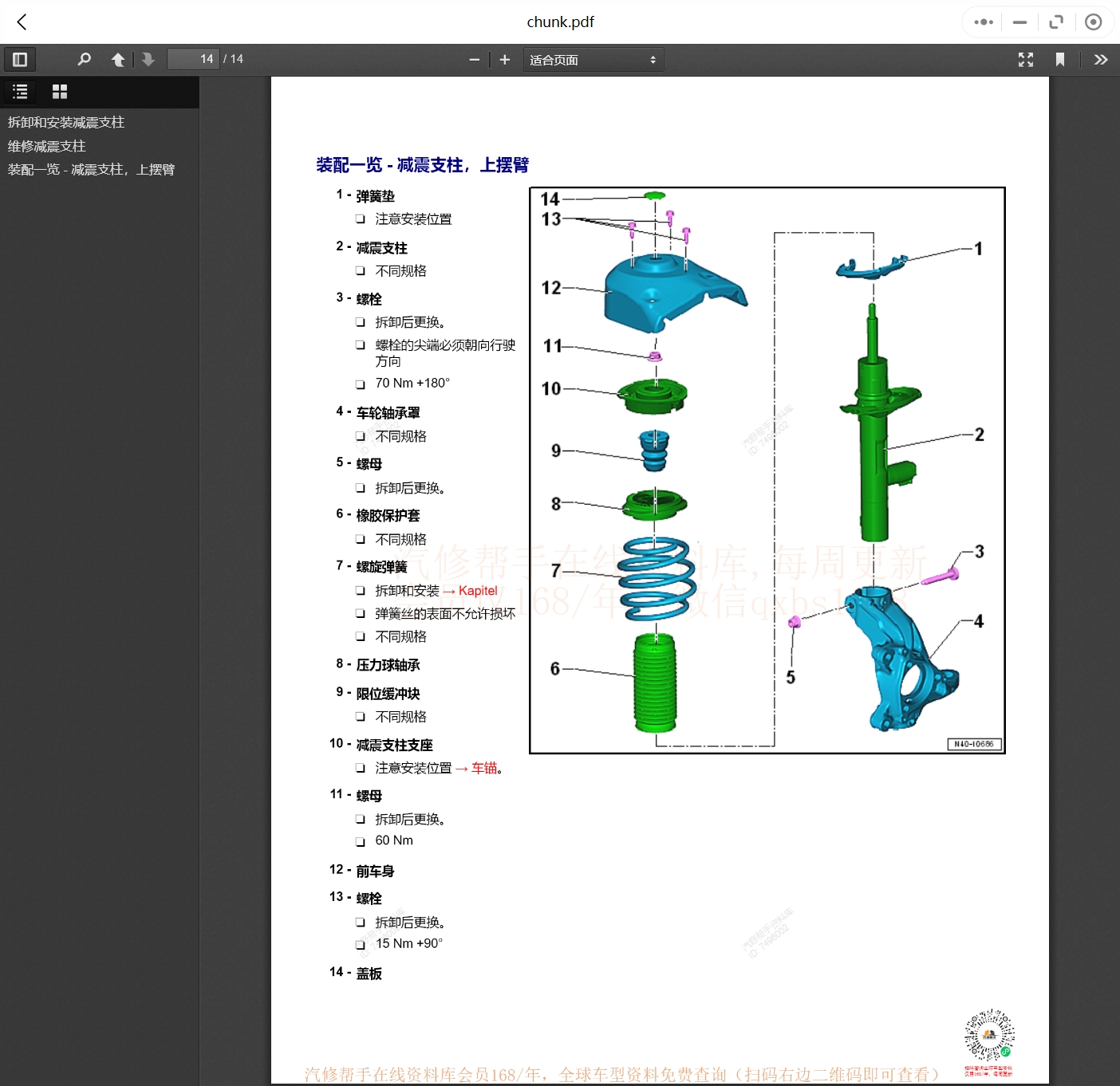The image size is (1120, 1086).
Task: Go to the next page arrow
Action: click(x=148, y=60)
